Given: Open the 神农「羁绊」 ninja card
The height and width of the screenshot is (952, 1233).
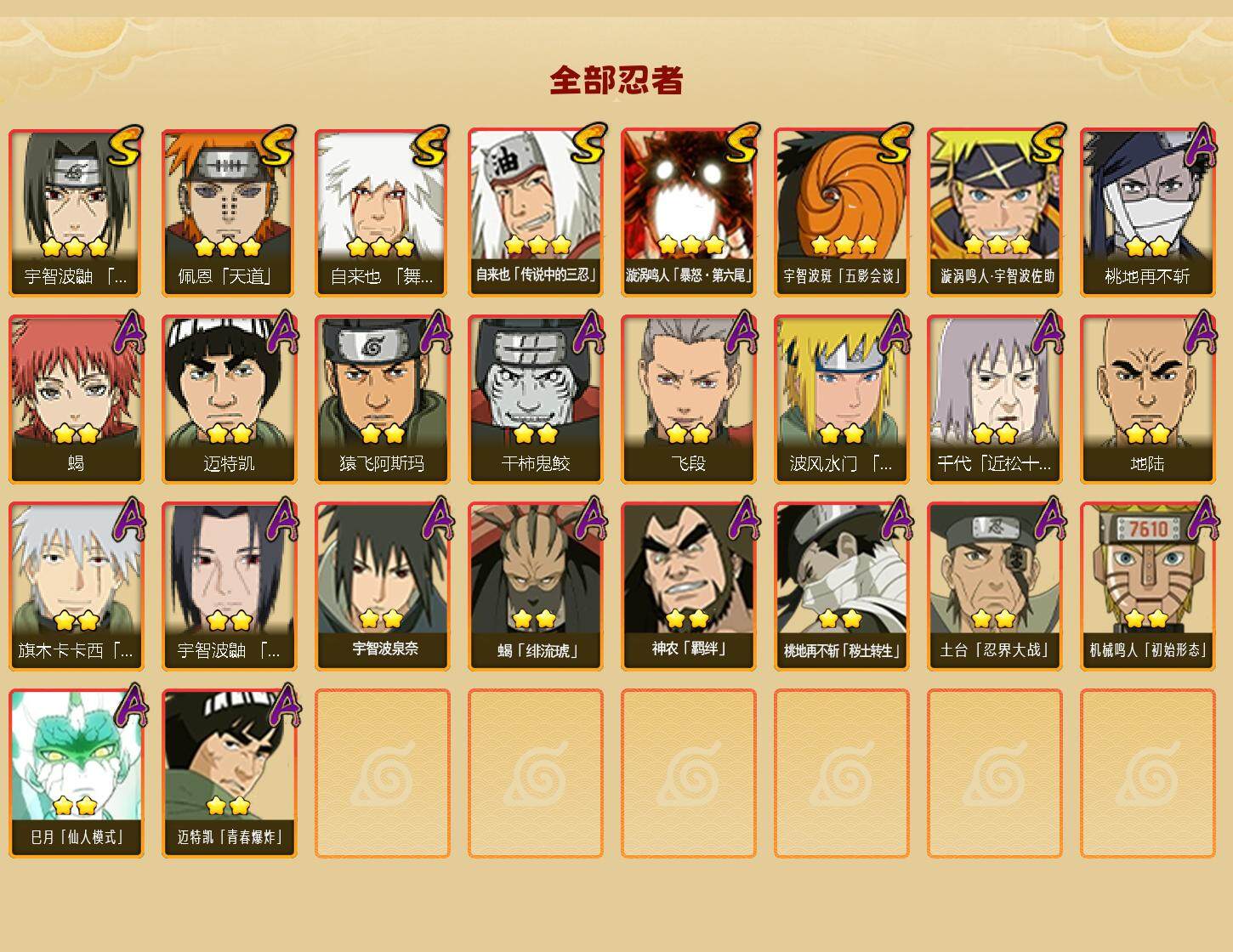Looking at the screenshot, I should (688, 586).
